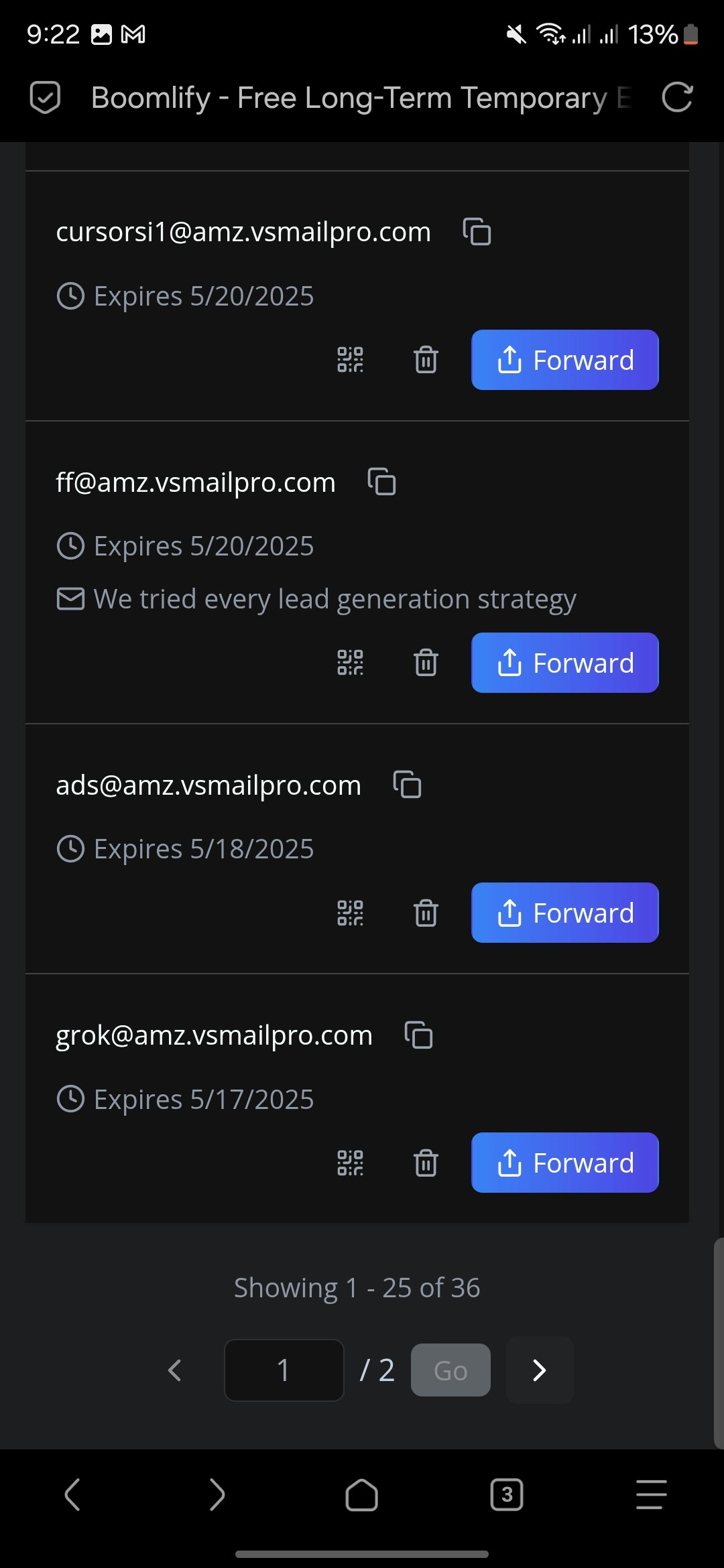The height and width of the screenshot is (1568, 724).
Task: Open the browser hamburger menu
Action: pos(652,1494)
